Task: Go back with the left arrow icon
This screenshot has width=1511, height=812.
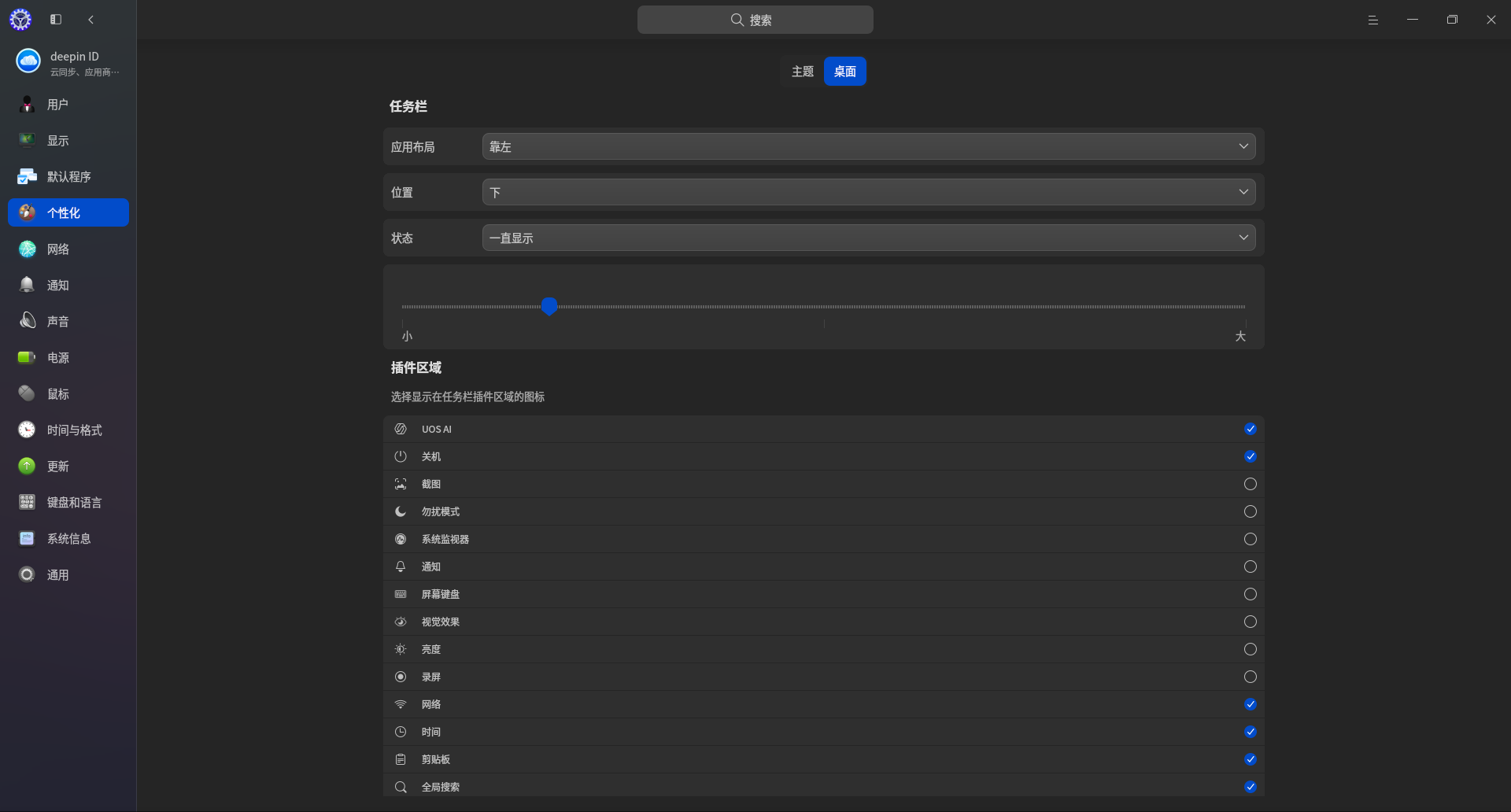Action: [91, 20]
